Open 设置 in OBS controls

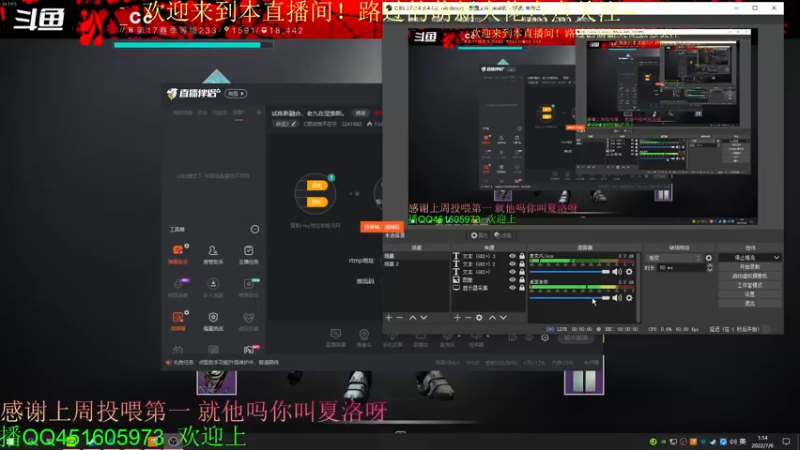749,294
